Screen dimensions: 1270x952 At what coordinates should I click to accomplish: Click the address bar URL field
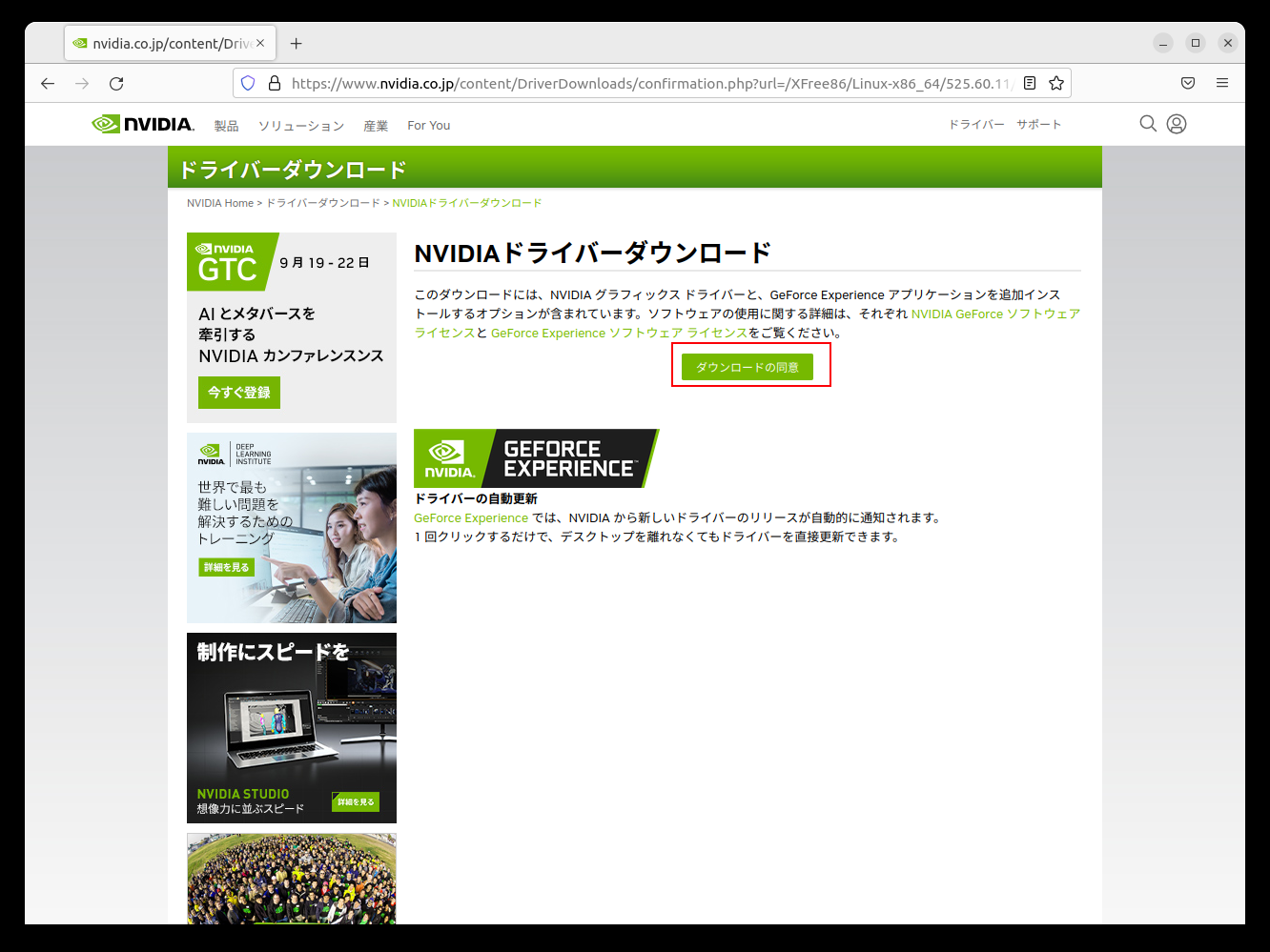coord(651,83)
